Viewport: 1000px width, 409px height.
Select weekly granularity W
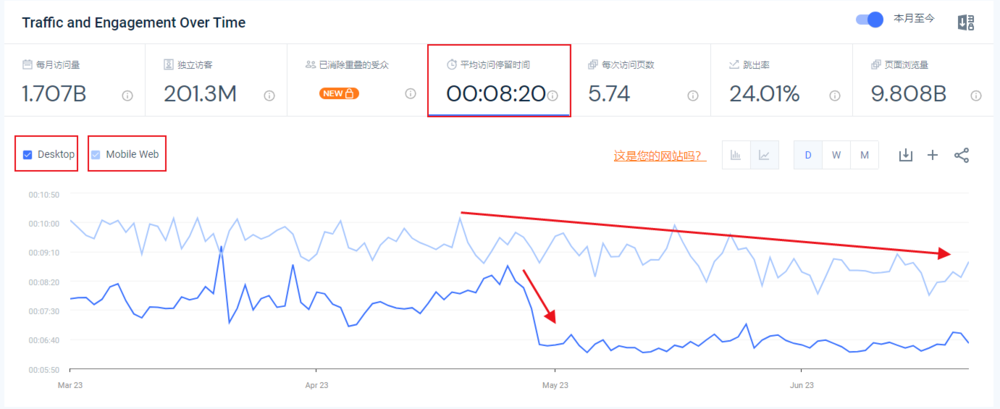pos(836,155)
